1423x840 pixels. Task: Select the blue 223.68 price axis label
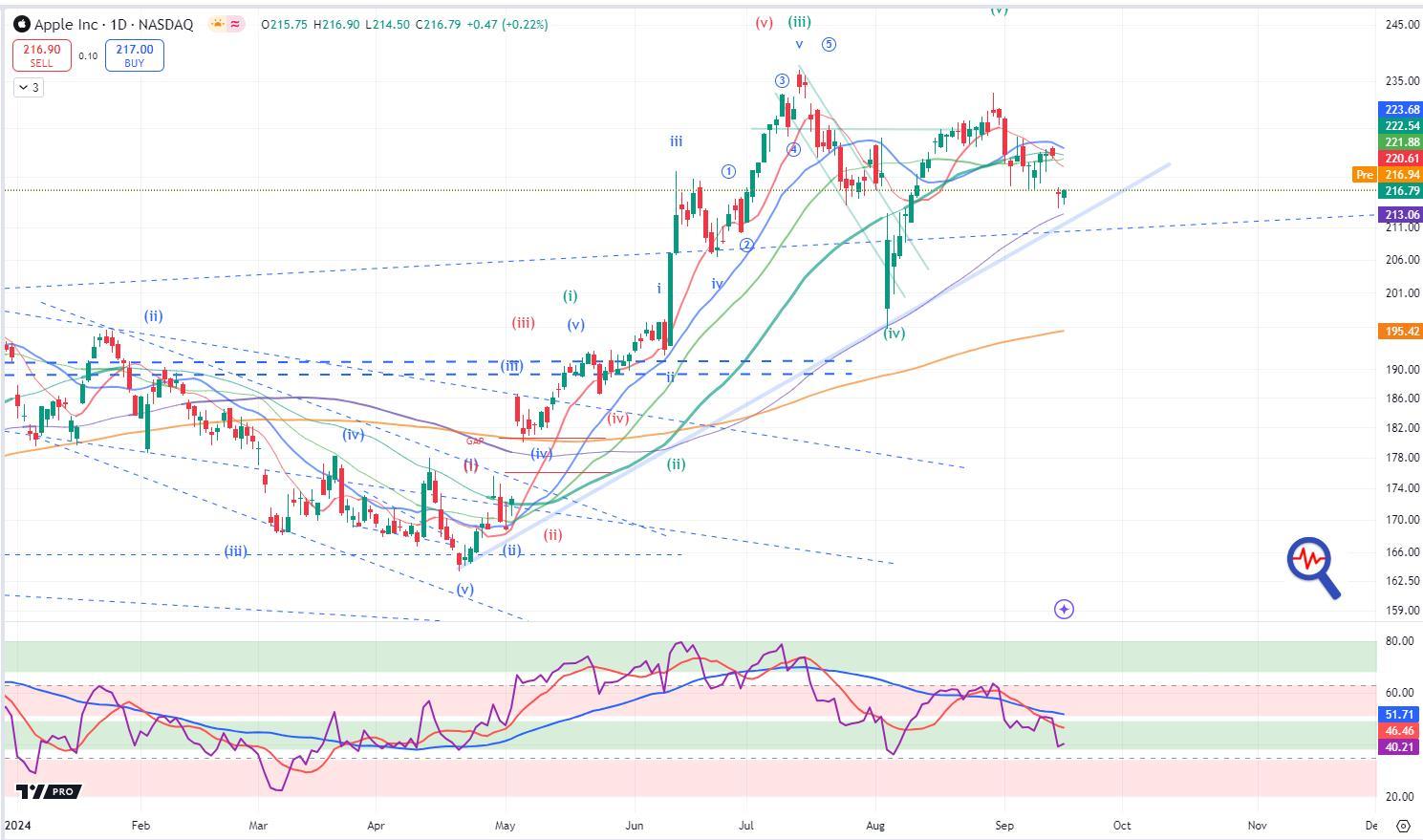(1400, 110)
